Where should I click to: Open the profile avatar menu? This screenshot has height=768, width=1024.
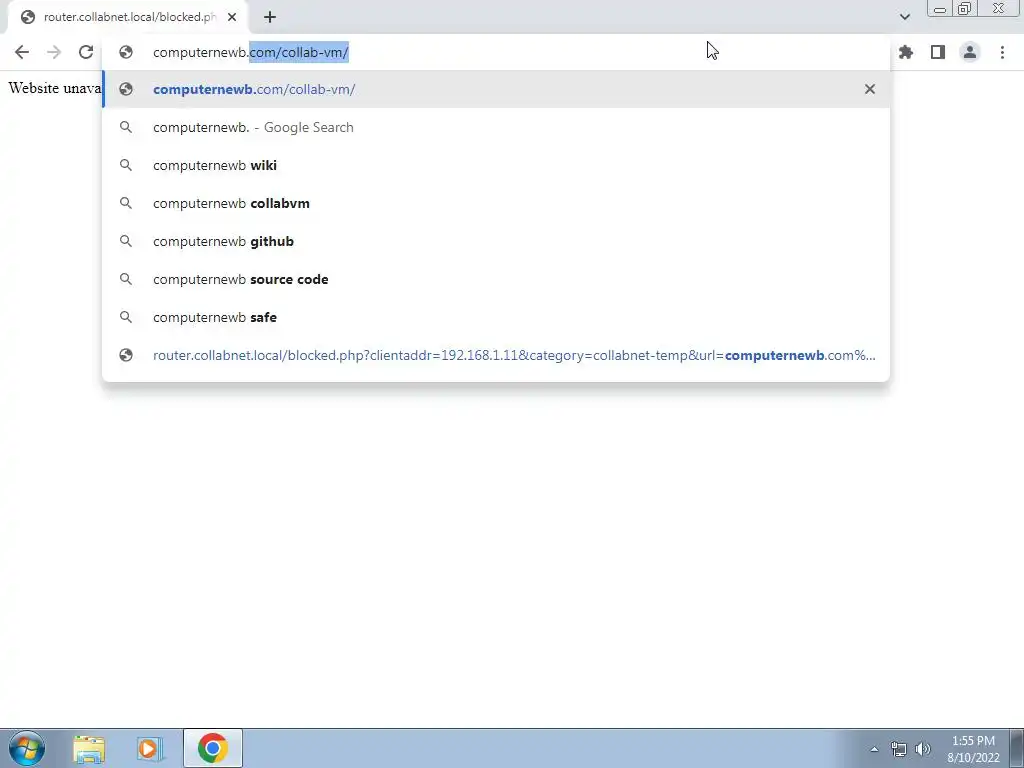970,52
